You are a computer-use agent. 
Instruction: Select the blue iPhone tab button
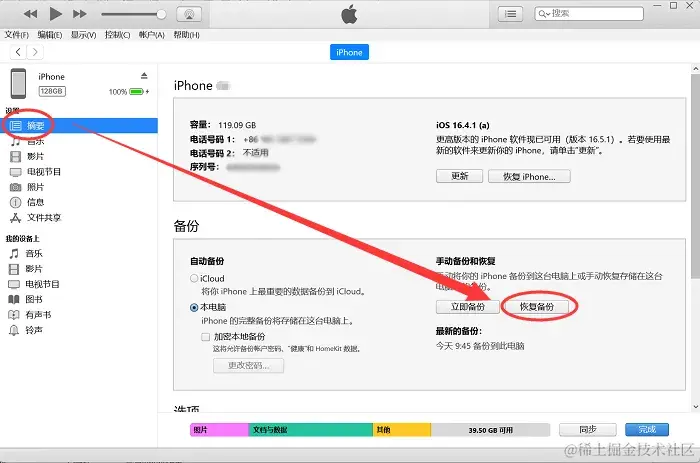[349, 52]
